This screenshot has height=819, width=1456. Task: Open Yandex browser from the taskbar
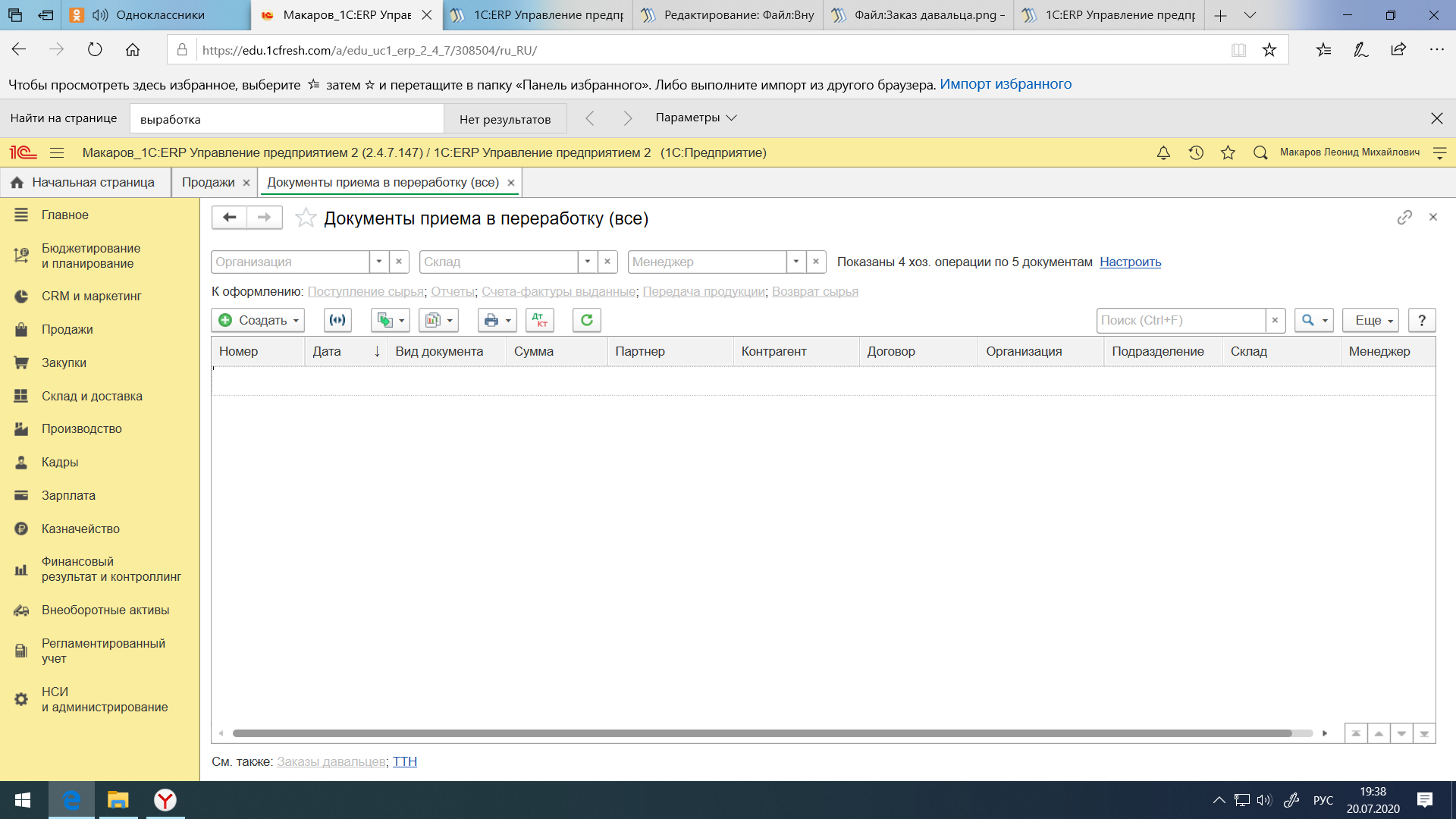click(165, 800)
